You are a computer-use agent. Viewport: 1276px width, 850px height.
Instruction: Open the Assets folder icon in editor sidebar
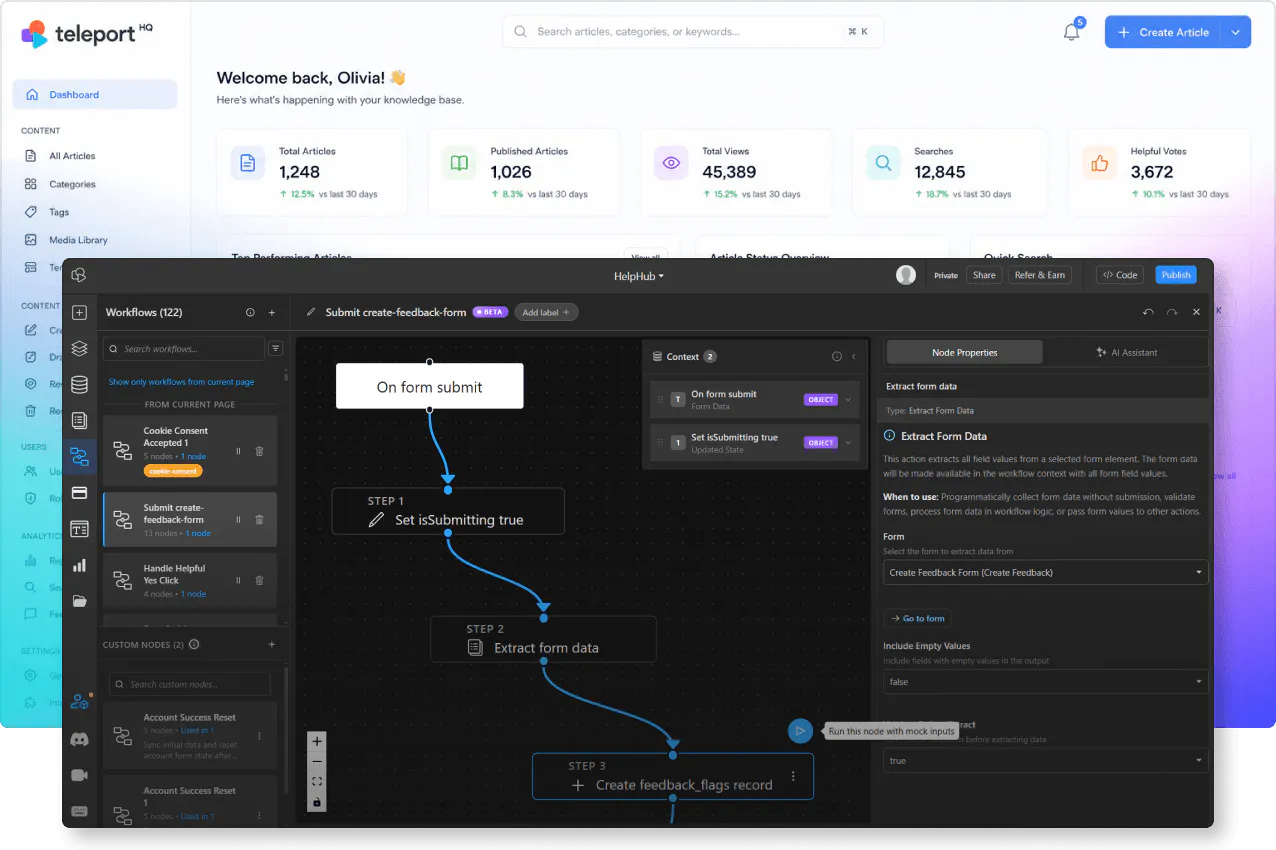coord(79,601)
